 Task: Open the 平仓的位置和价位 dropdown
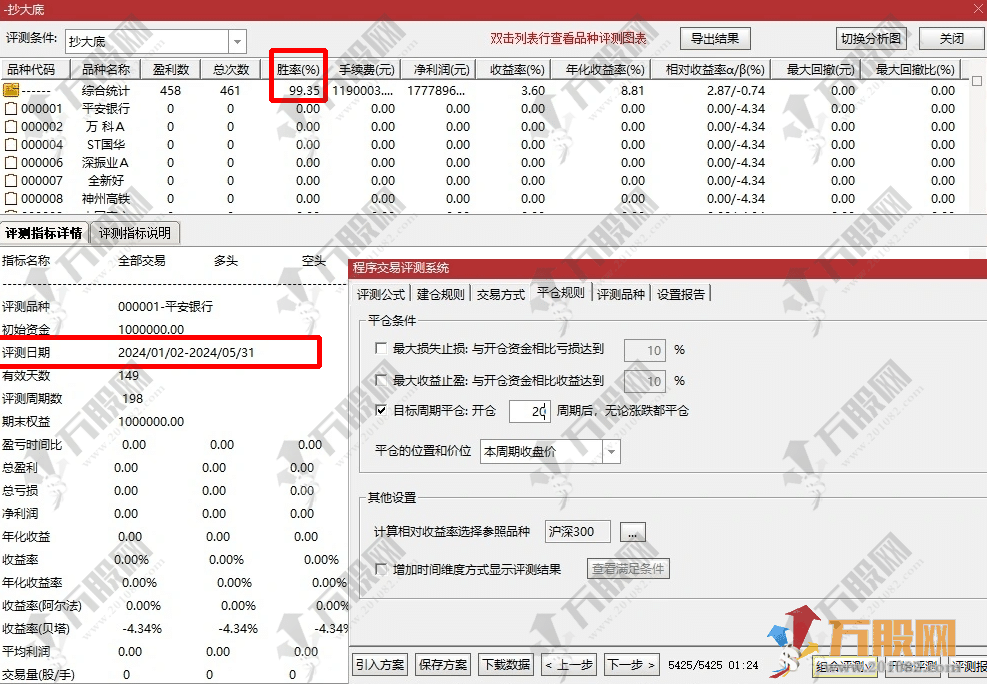tap(611, 451)
